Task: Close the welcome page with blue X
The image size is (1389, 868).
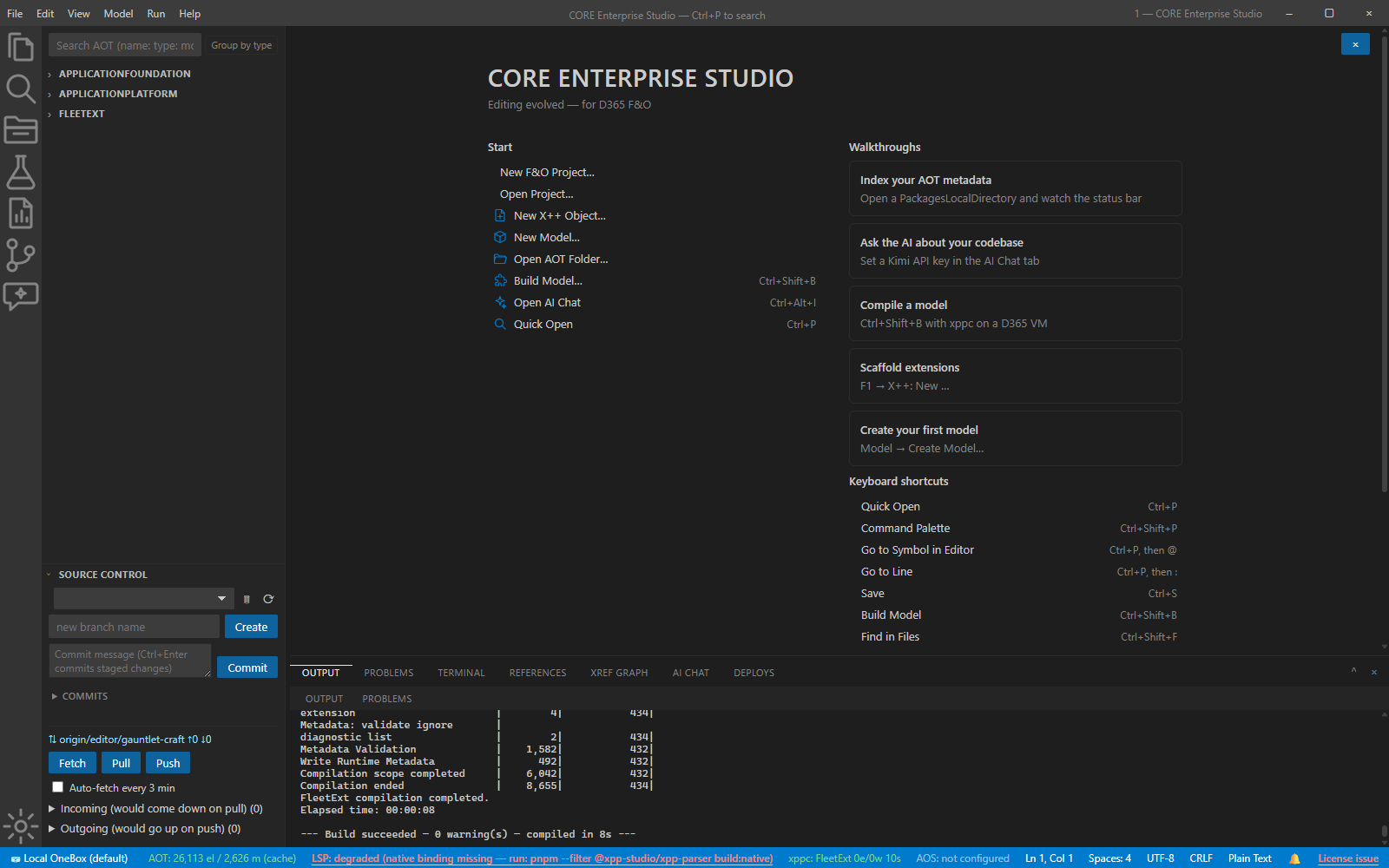Action: tap(1355, 44)
